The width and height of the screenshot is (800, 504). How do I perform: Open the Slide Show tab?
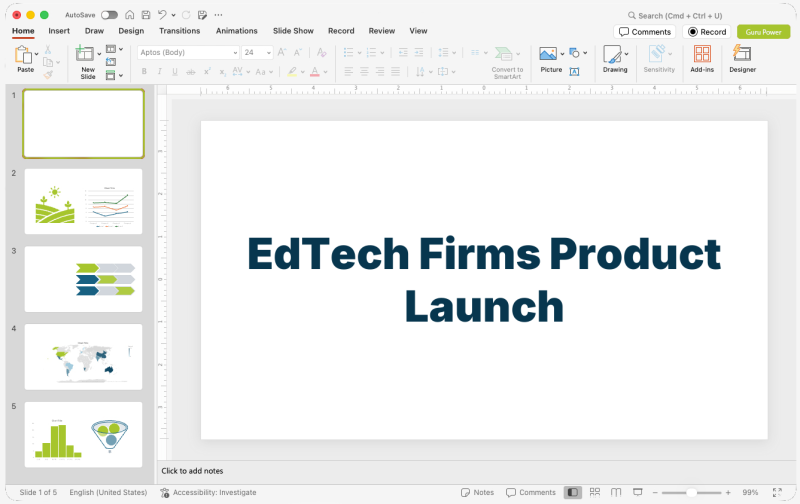(293, 31)
